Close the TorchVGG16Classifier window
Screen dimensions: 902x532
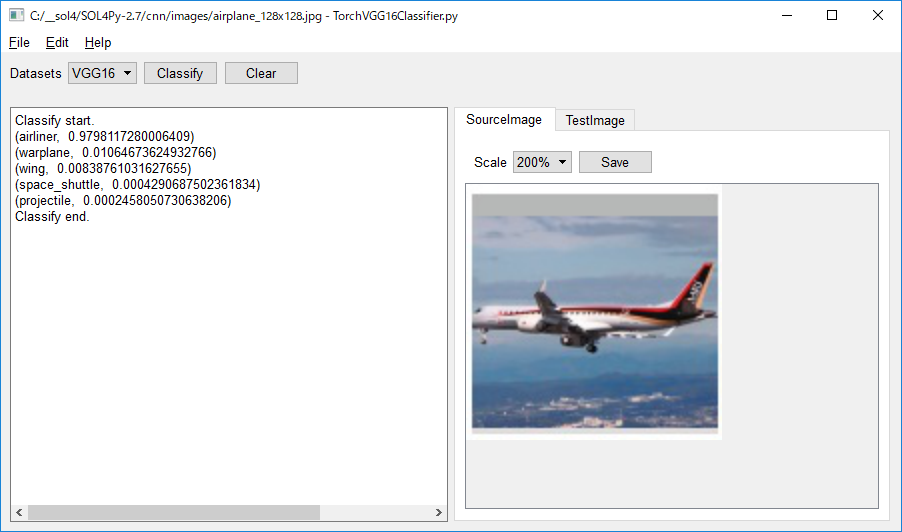[x=877, y=16]
